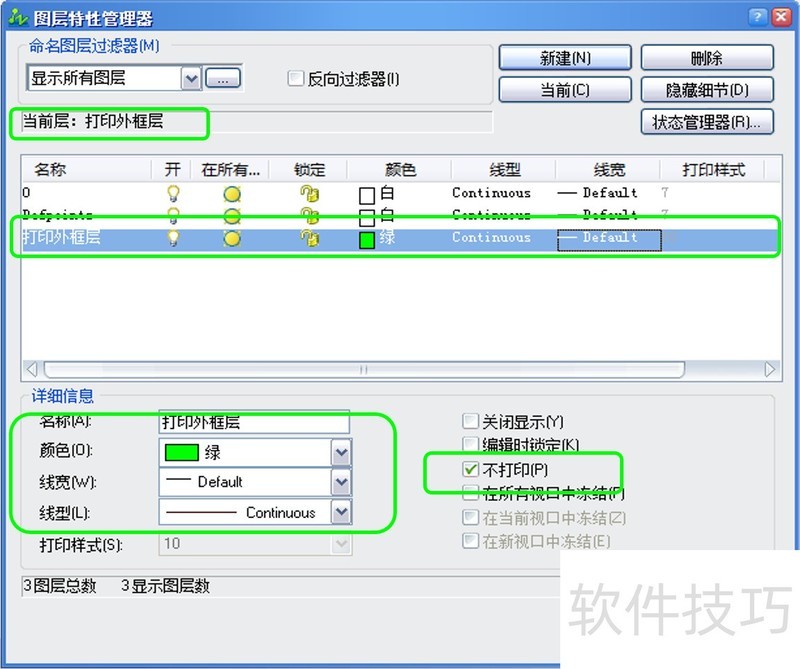Screen dimensions: 800x669
Task: Toggle the 在新视口中冻结(E) checkbox
Action: [470, 540]
